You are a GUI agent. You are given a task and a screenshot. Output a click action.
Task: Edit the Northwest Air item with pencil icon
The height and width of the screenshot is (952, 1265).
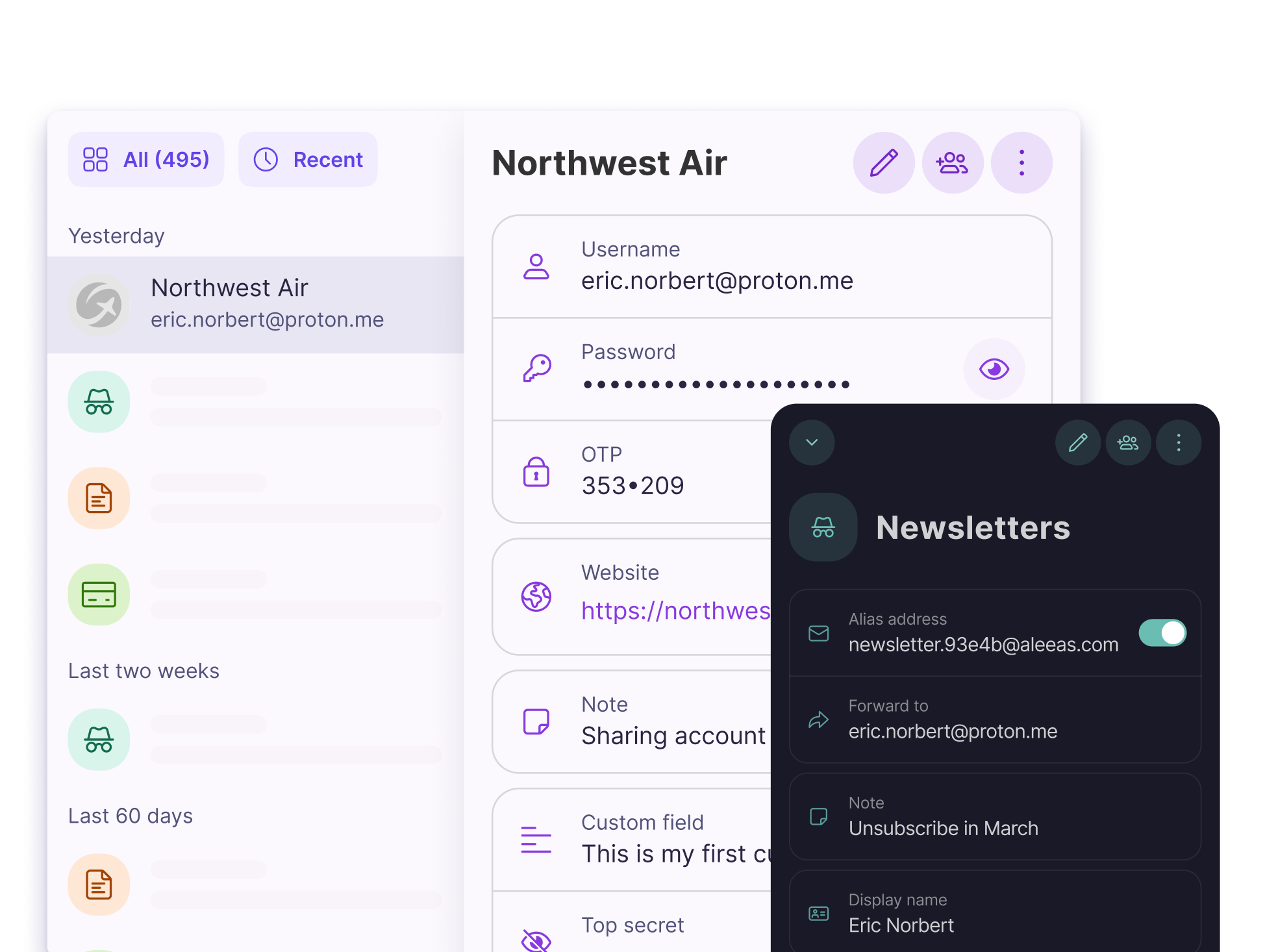pyautogui.click(x=883, y=162)
